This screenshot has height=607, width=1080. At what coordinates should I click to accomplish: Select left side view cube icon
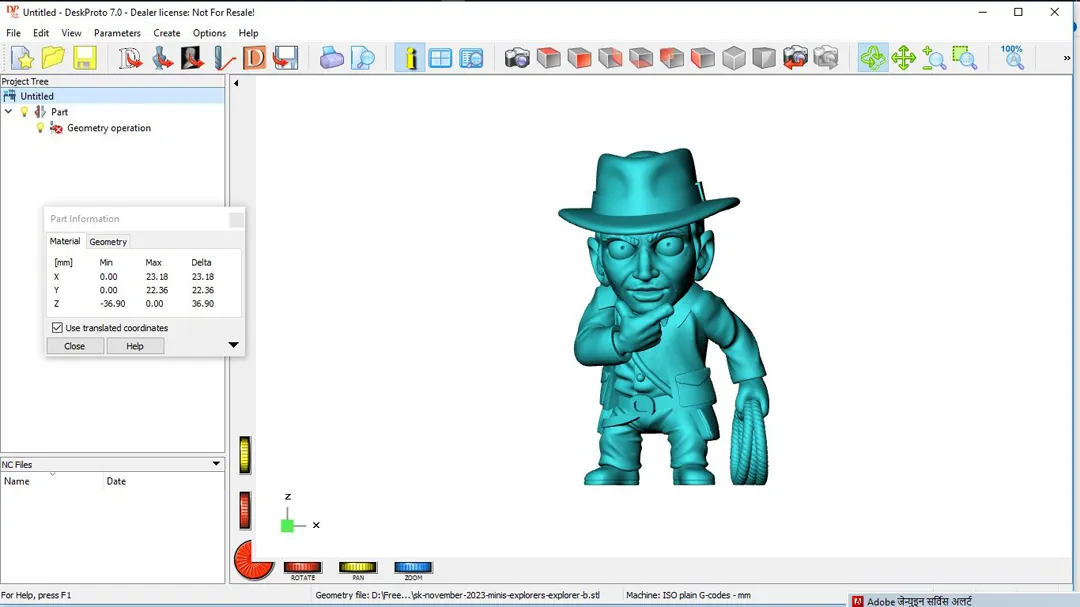tap(703, 58)
